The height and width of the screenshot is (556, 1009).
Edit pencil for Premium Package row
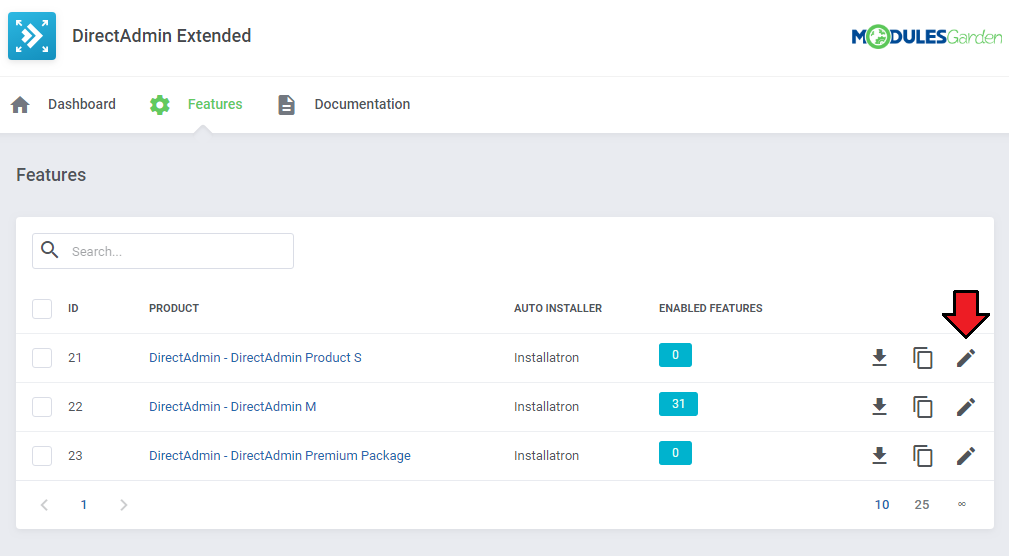point(966,456)
